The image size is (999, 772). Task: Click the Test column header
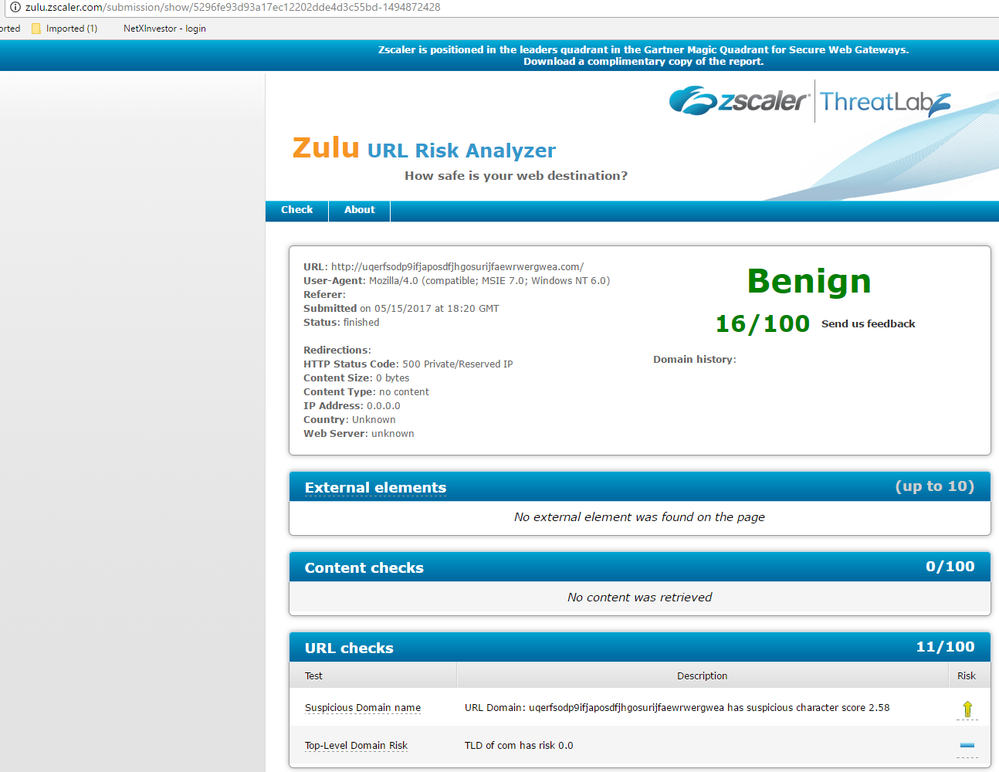pyautogui.click(x=313, y=676)
